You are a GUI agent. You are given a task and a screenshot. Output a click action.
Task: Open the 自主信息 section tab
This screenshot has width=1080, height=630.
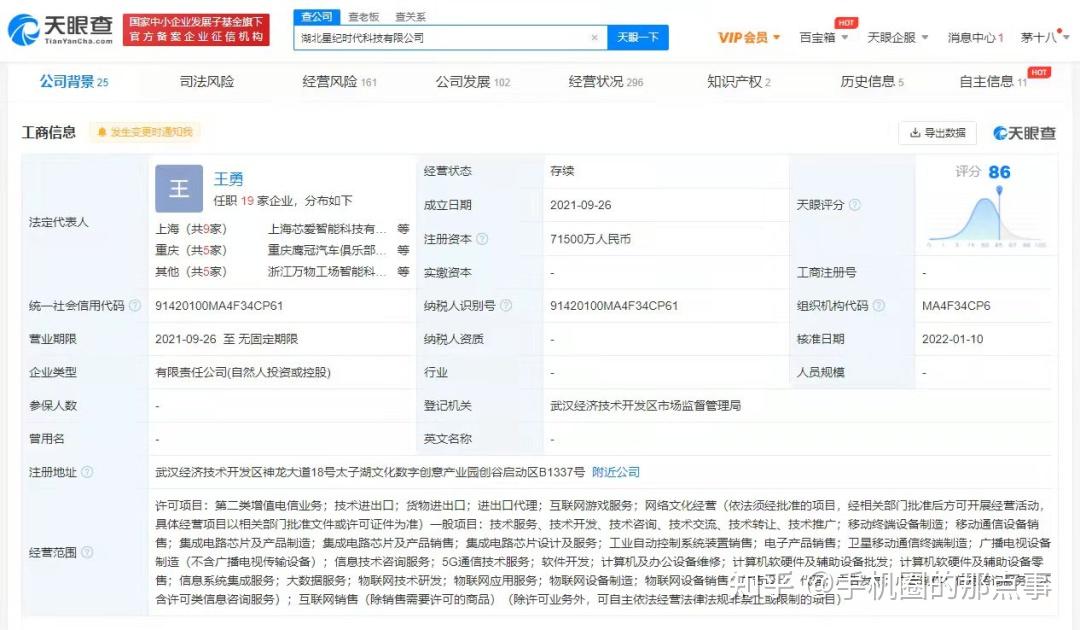point(993,82)
